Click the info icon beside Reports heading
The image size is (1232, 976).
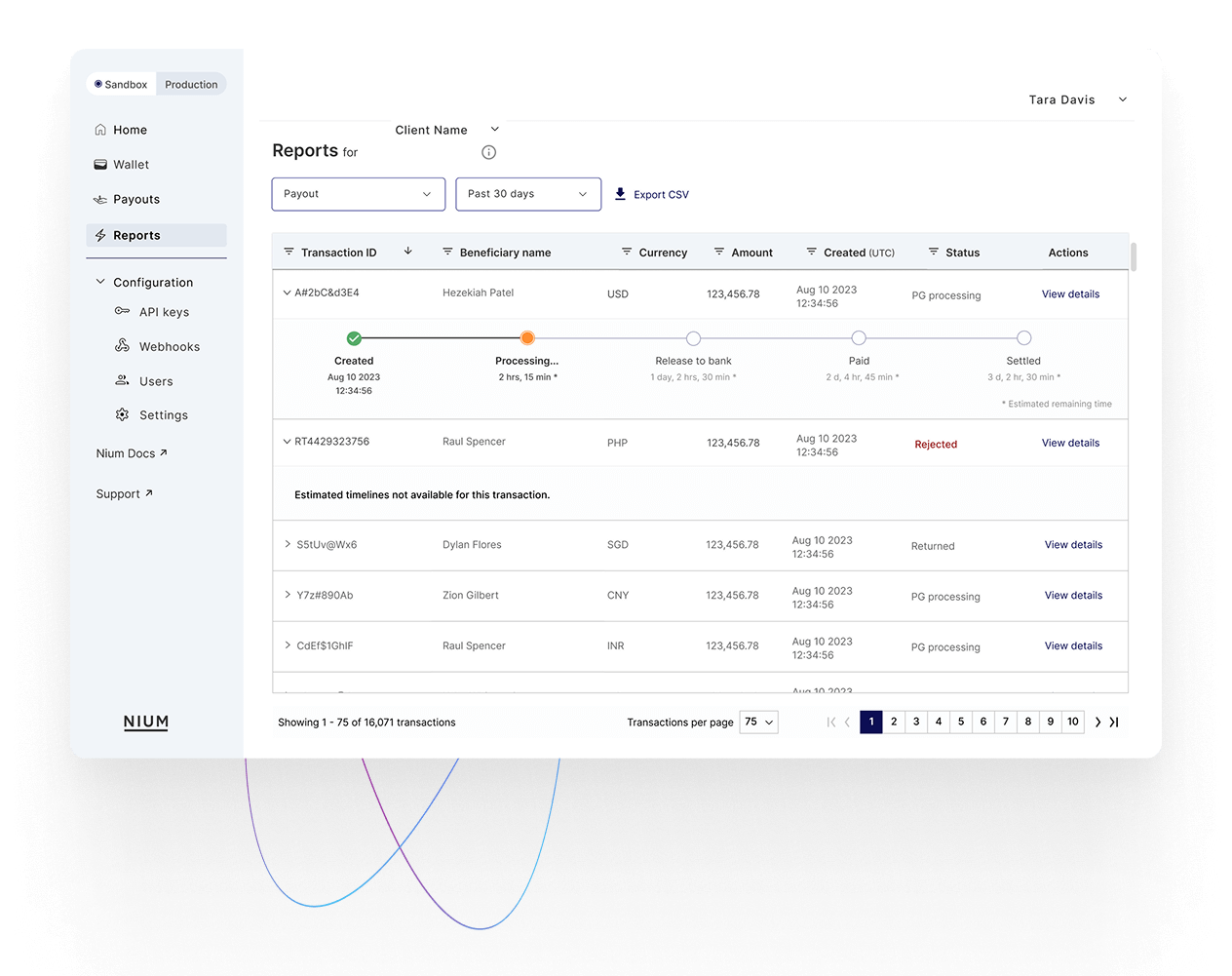point(489,152)
